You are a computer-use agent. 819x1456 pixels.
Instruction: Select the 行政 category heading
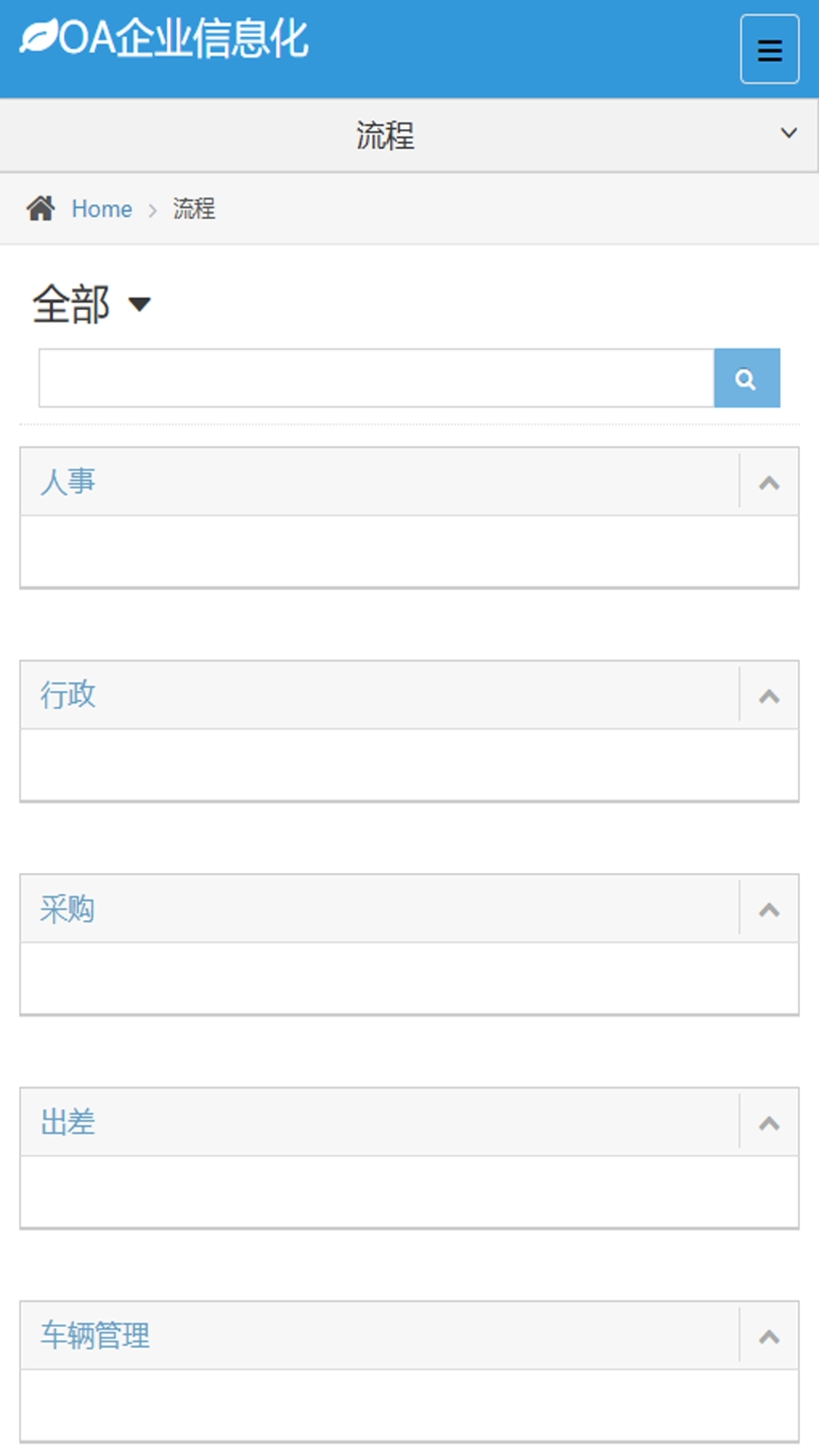(67, 694)
